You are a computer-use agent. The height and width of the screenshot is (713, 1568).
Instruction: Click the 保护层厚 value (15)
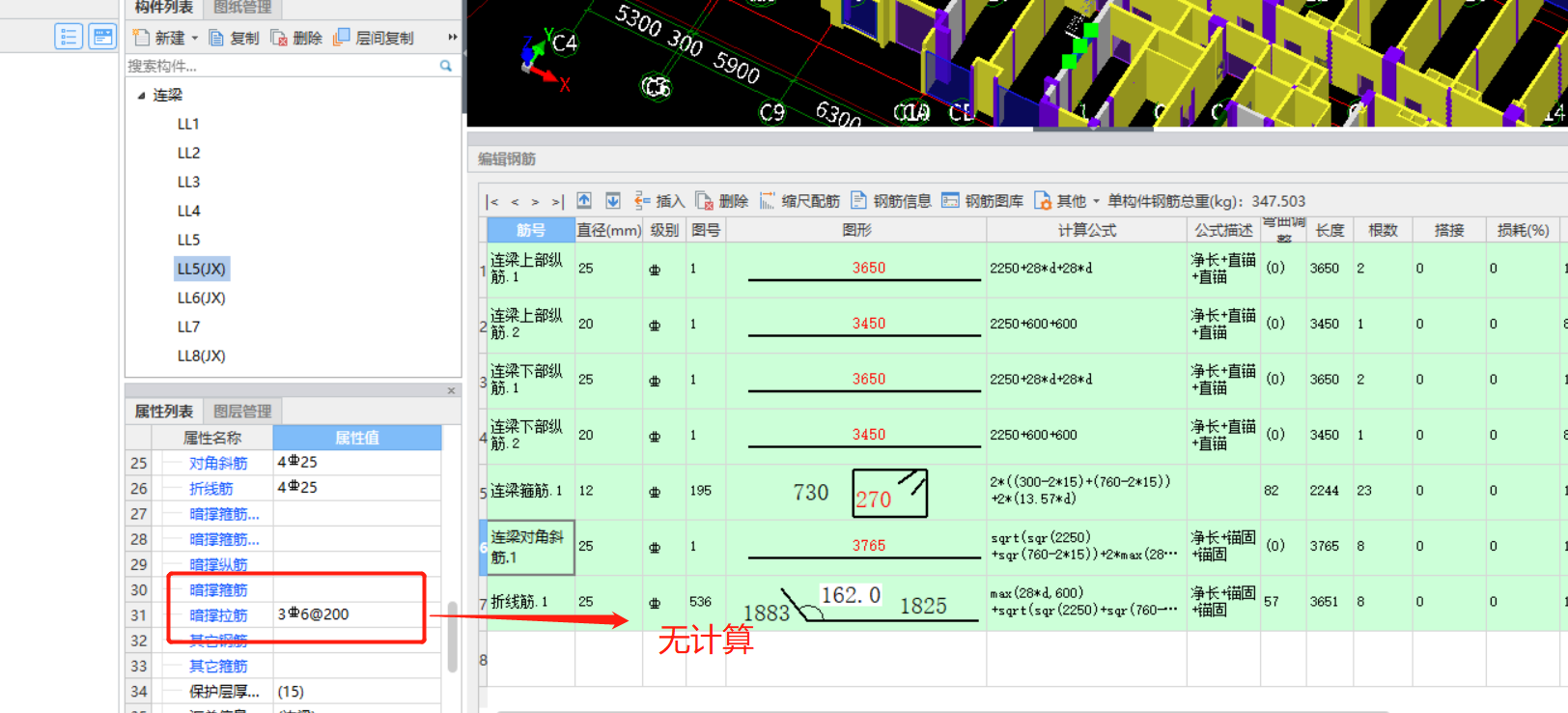[357, 691]
